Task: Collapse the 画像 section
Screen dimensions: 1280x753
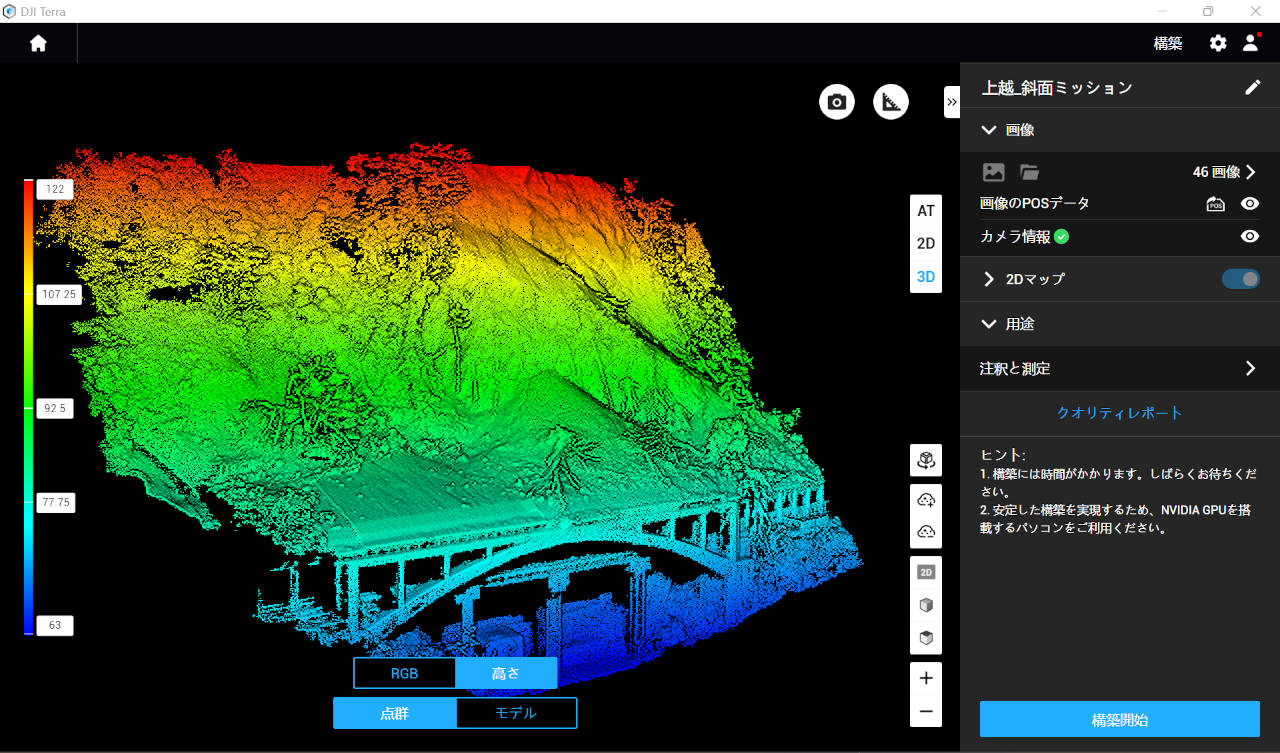Action: coord(989,130)
